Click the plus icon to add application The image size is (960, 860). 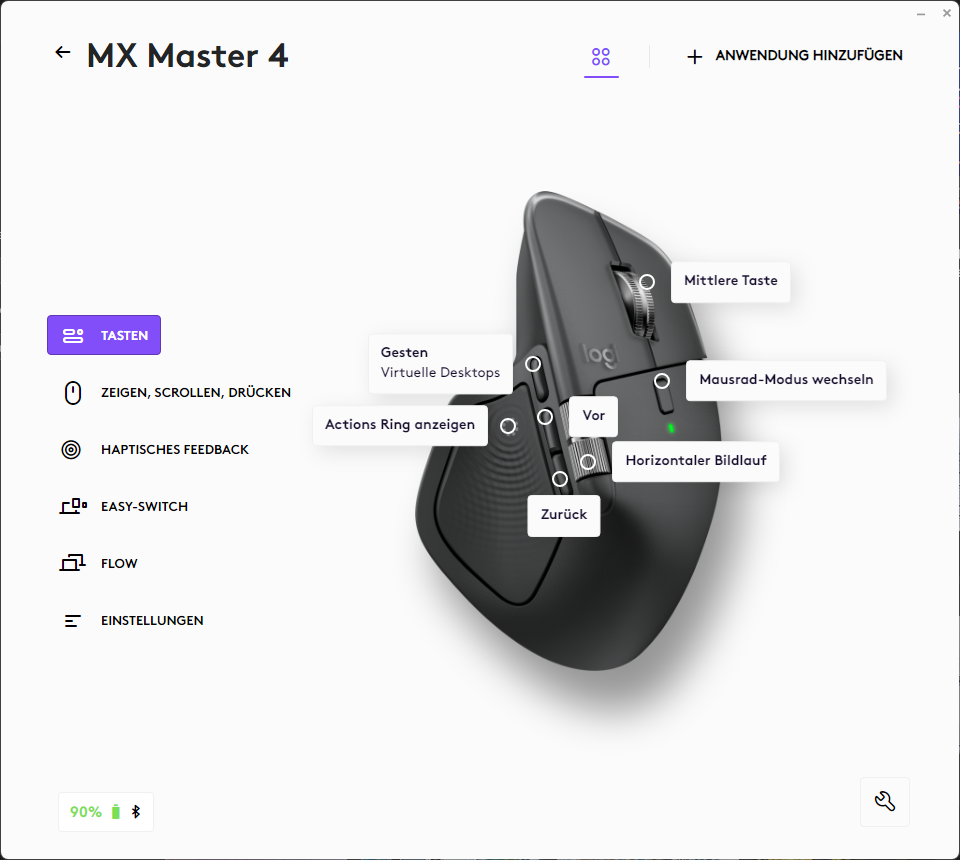(x=695, y=57)
